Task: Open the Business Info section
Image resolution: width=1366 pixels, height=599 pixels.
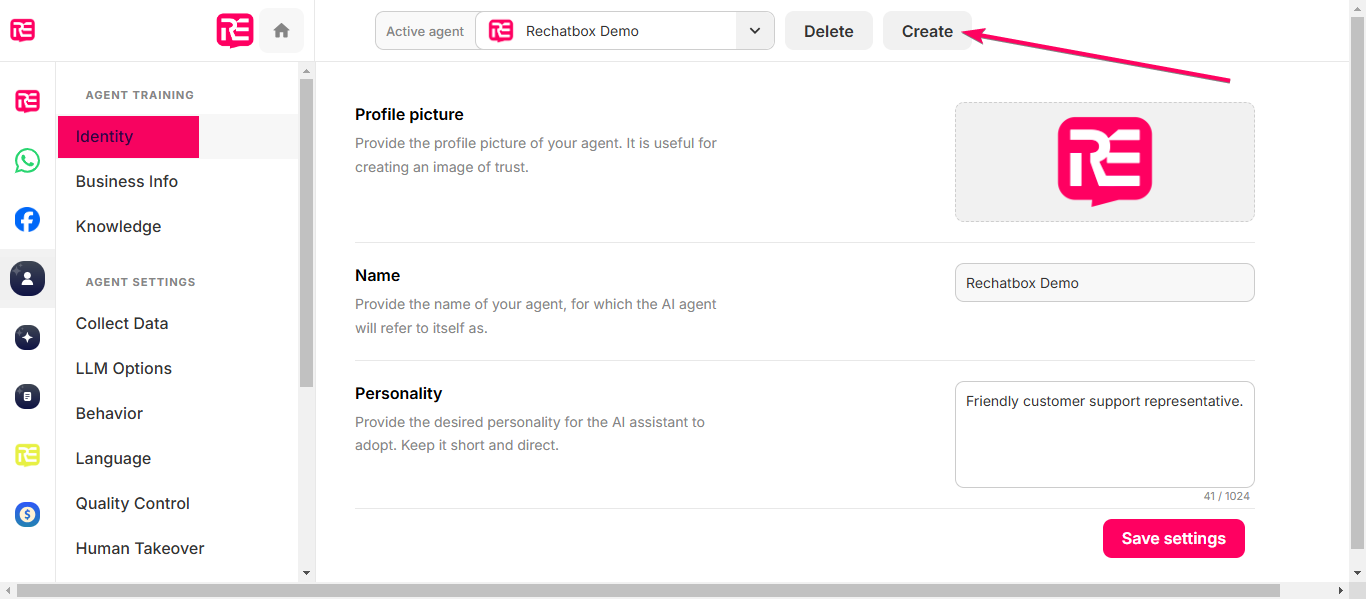Action: pos(127,182)
